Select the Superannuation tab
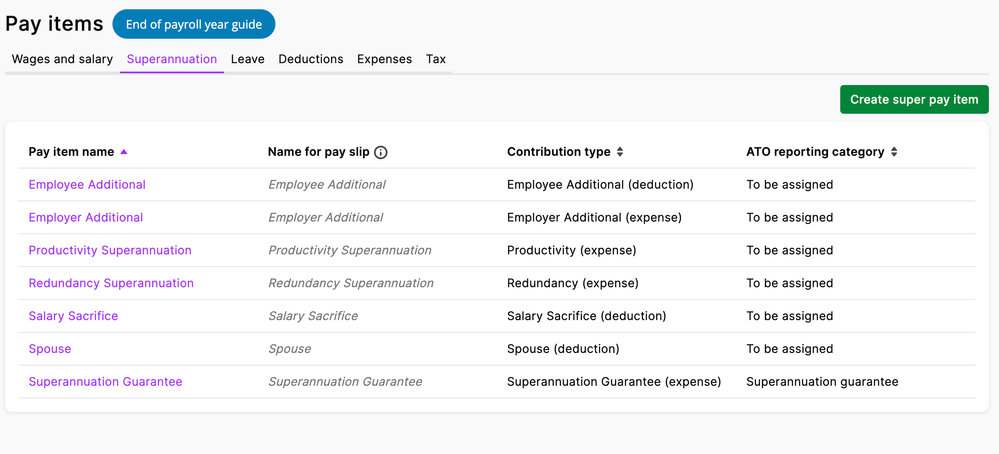 pyautogui.click(x=172, y=59)
